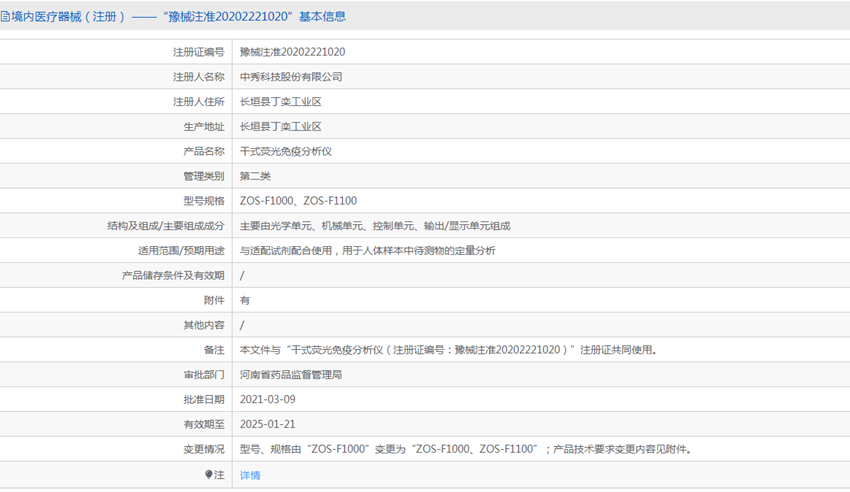
Task: Click the 适用范围/预期用途 description text
Action: [x=367, y=251]
